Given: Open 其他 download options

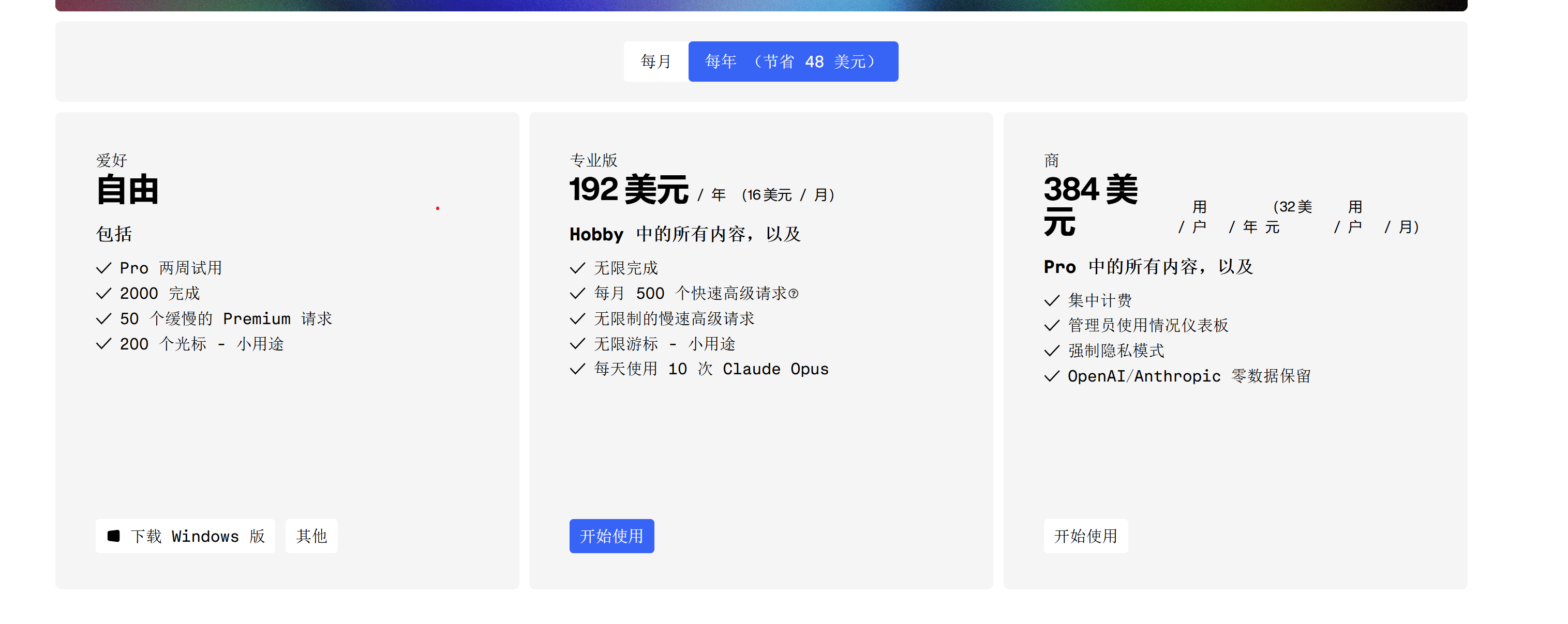Looking at the screenshot, I should pyautogui.click(x=311, y=536).
